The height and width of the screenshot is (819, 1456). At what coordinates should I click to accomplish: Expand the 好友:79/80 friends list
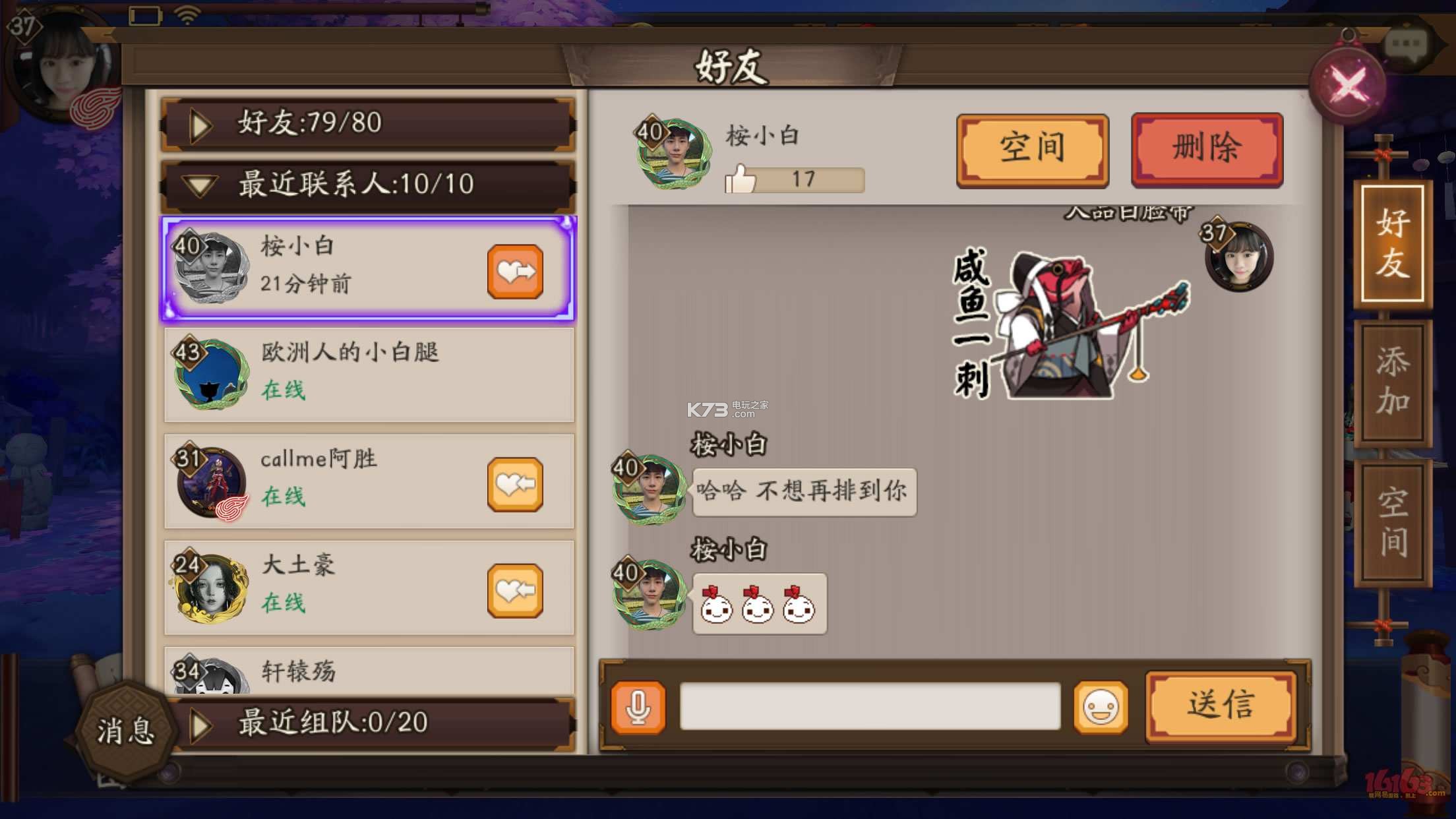(x=368, y=123)
